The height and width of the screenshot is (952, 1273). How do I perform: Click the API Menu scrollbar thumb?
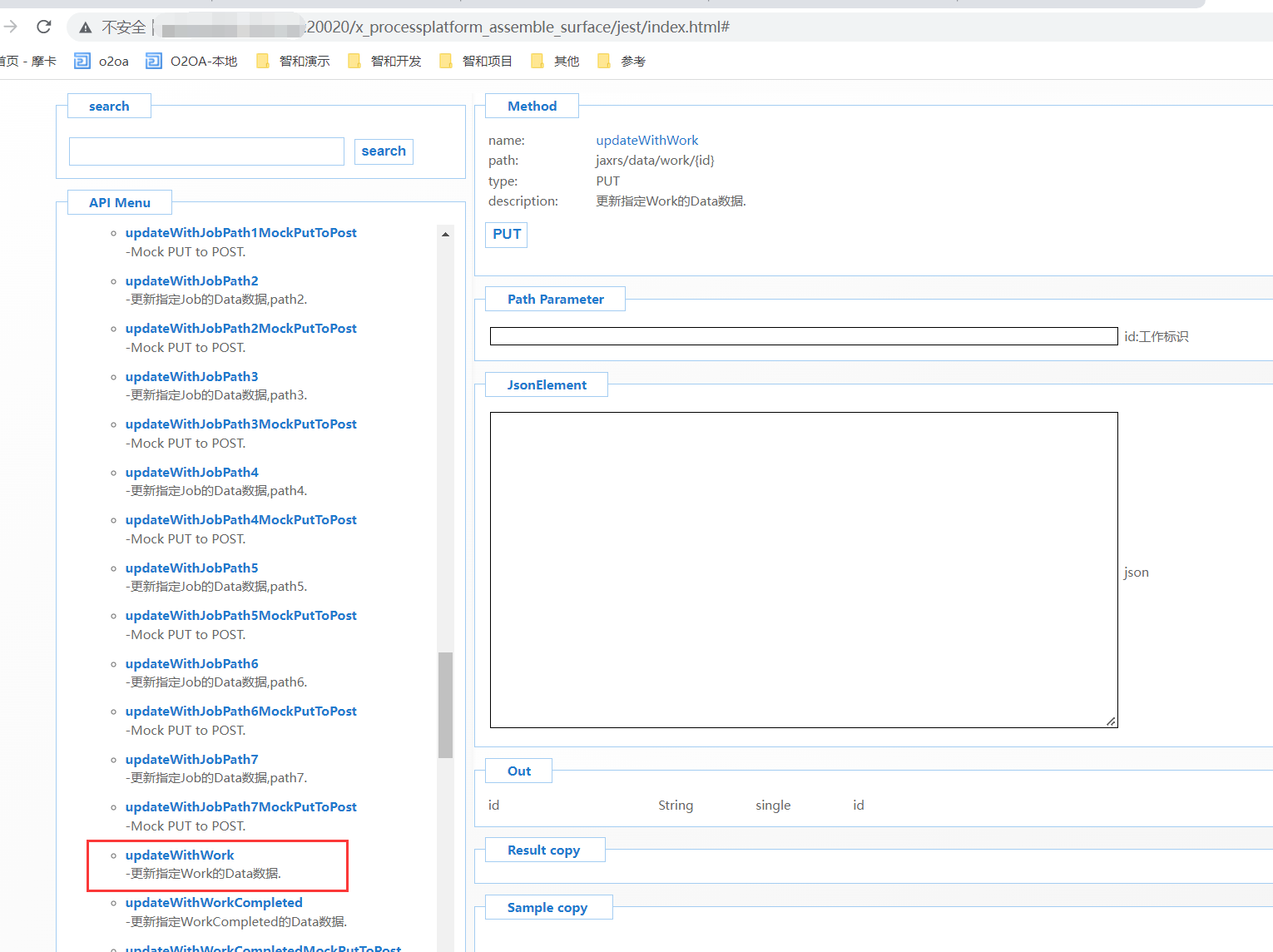pos(445,705)
